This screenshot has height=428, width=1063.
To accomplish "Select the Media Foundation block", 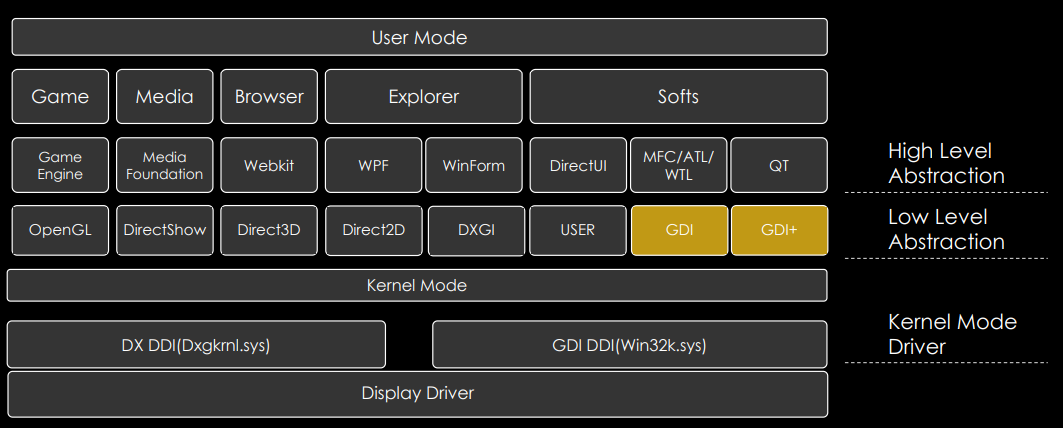I will pos(164,165).
